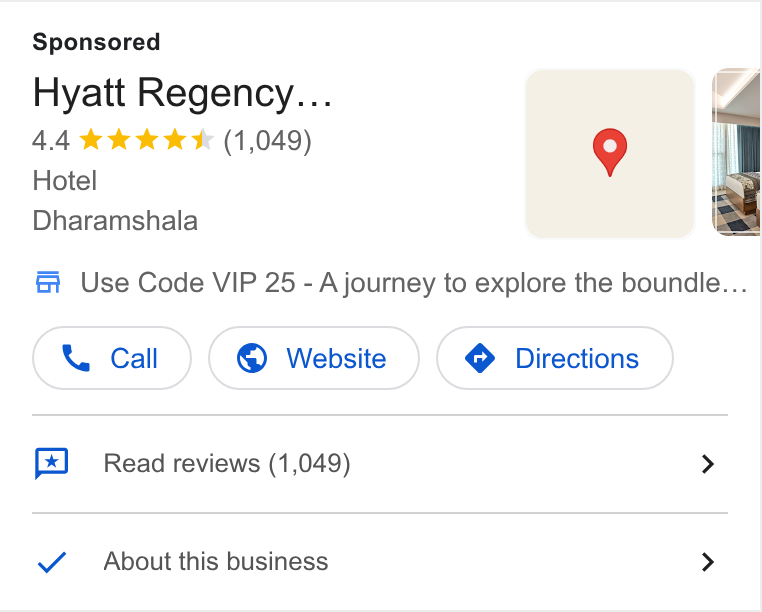This screenshot has width=762, height=612.
Task: Open the Use Code VIP 25 promotion text
Action: pyautogui.click(x=414, y=283)
